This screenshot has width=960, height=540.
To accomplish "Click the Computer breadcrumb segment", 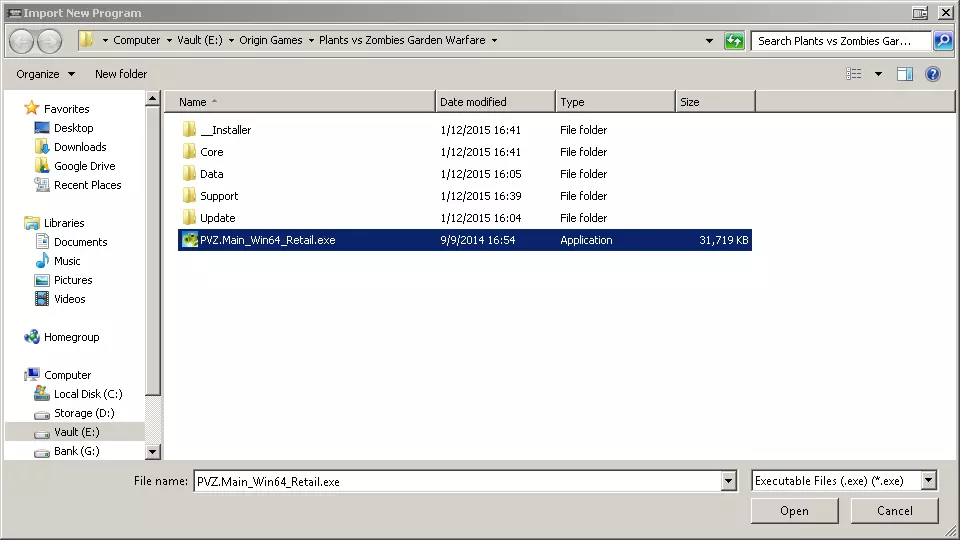I will tap(137, 40).
